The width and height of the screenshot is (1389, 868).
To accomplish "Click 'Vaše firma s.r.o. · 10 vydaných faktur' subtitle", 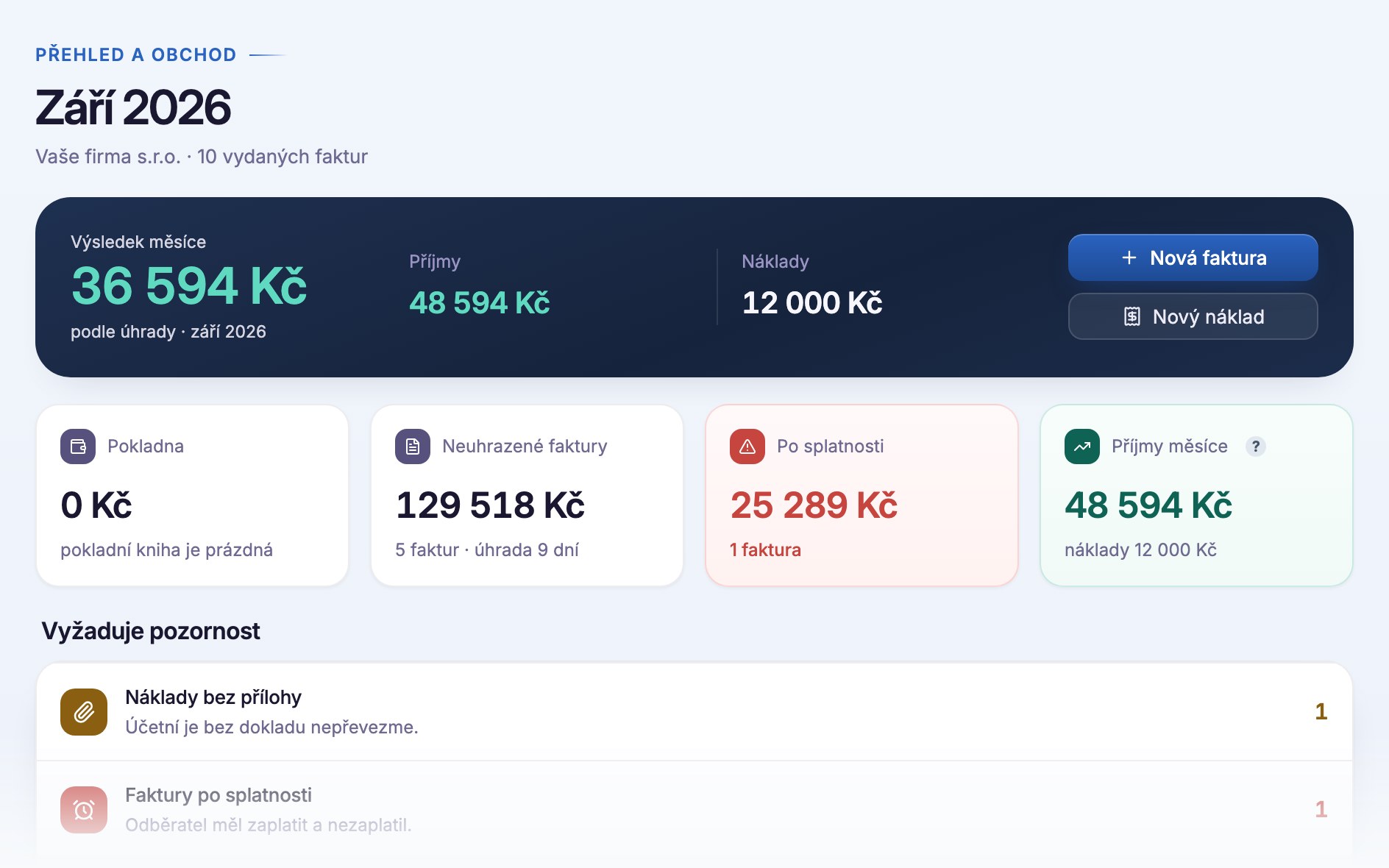I will [x=202, y=157].
